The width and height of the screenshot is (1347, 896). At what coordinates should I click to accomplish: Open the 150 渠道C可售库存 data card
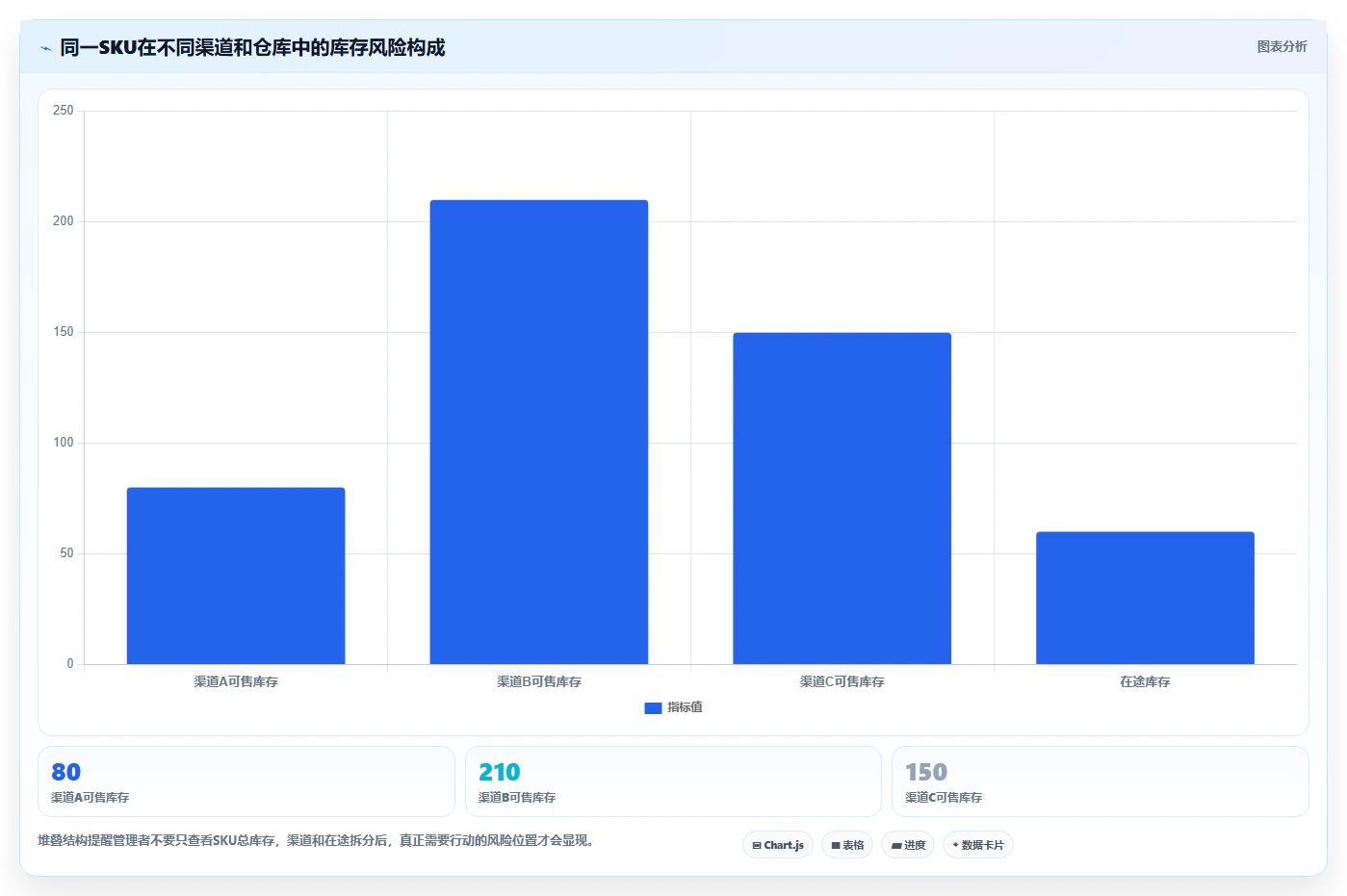point(1101,781)
